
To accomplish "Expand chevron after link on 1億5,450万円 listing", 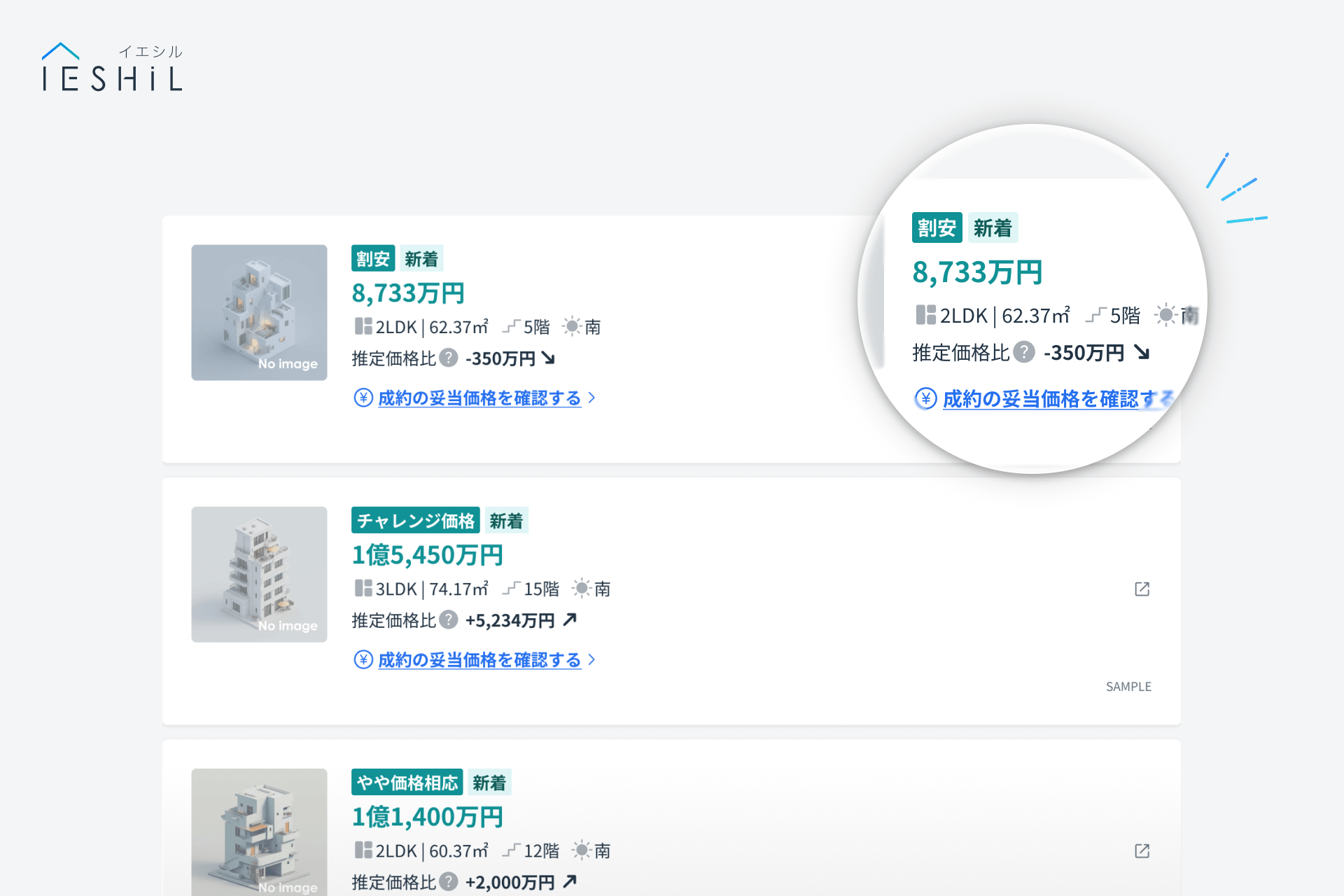I will click(x=592, y=659).
